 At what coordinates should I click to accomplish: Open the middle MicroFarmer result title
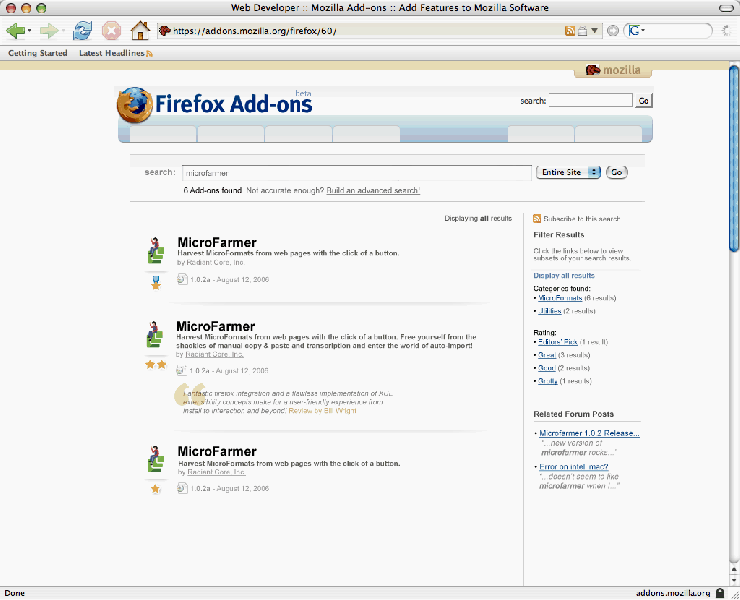click(x=216, y=327)
